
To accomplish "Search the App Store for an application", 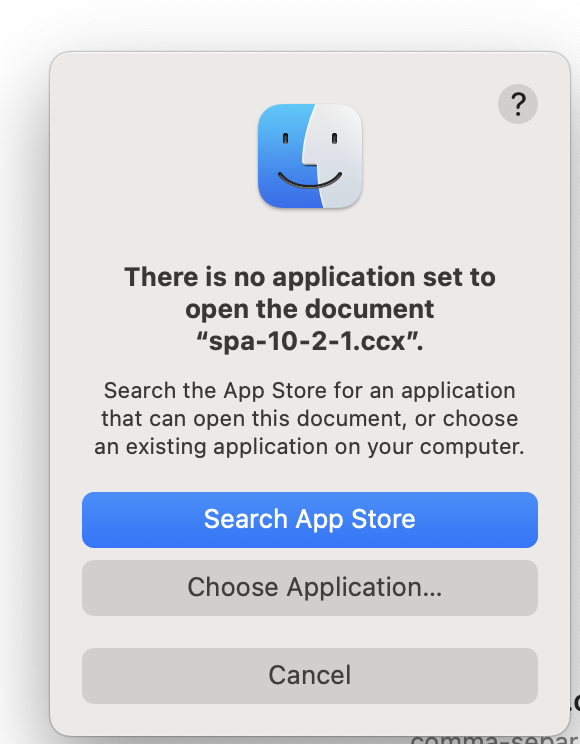I will pos(310,520).
